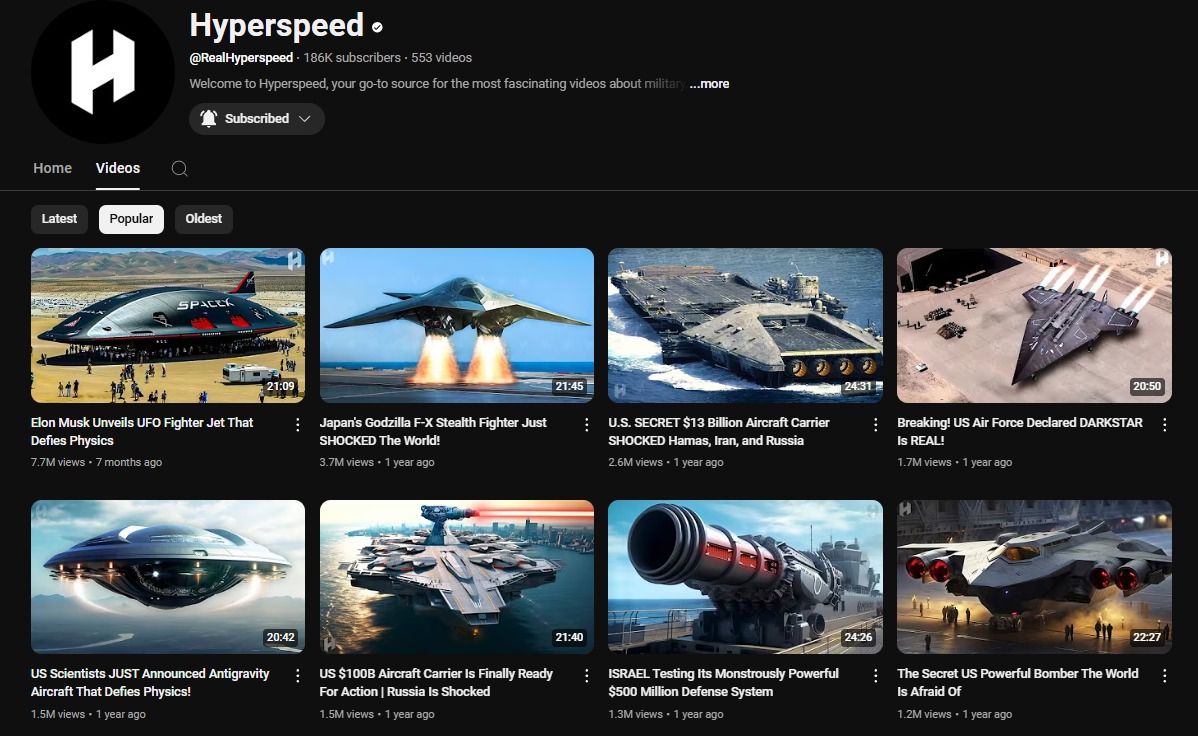The height and width of the screenshot is (736, 1198).
Task: Open the Elon Musk UFO Fighter Jet thumbnail
Action: click(167, 325)
